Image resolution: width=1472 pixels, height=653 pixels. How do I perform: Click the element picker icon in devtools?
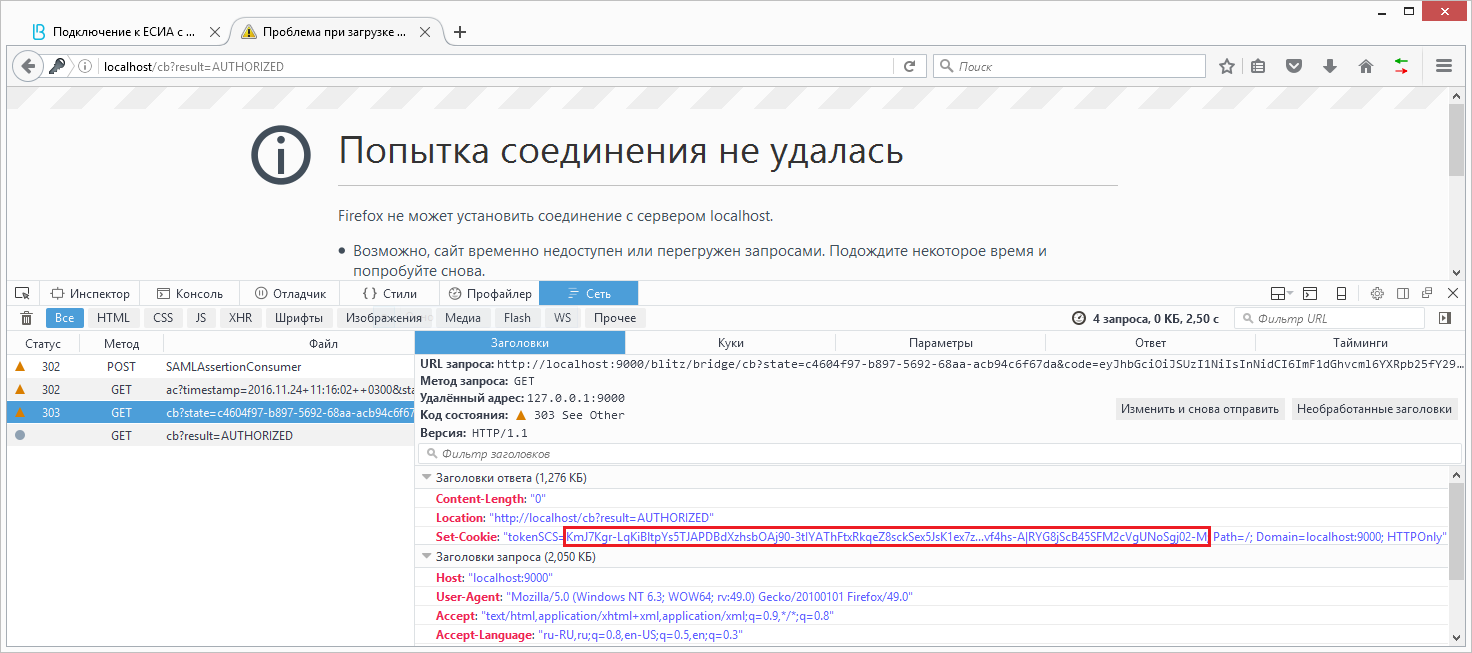(22, 293)
